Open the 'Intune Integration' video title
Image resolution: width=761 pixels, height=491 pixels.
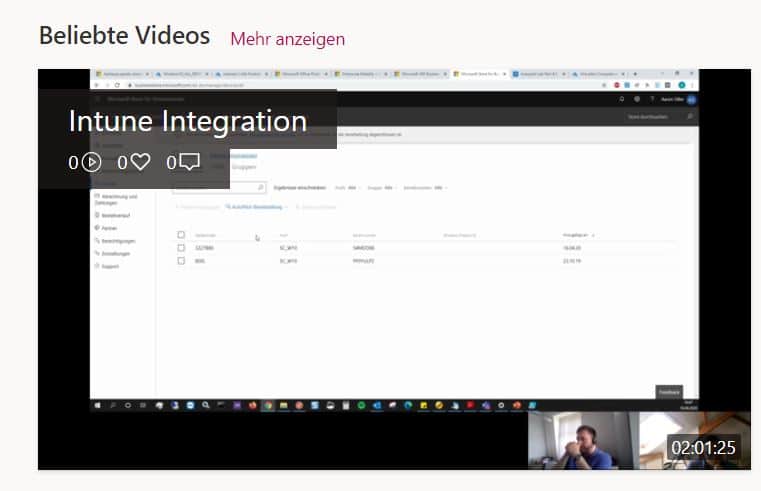(188, 121)
